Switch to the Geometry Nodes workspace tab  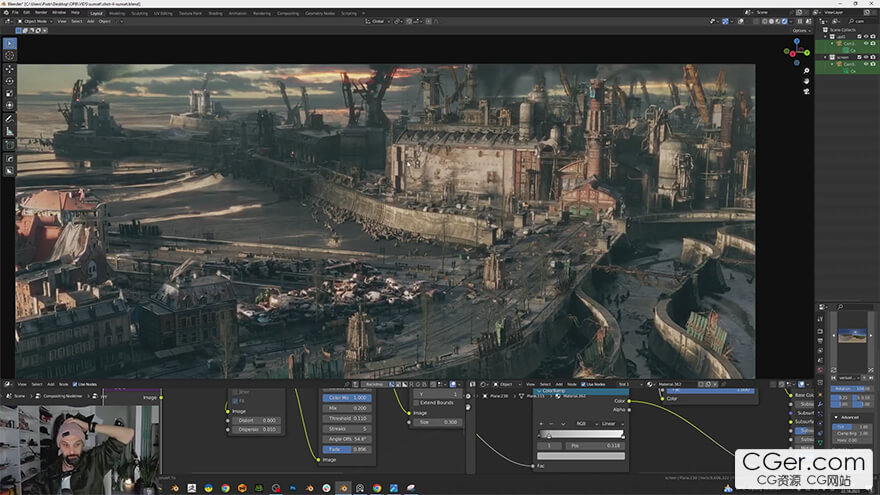tap(320, 13)
